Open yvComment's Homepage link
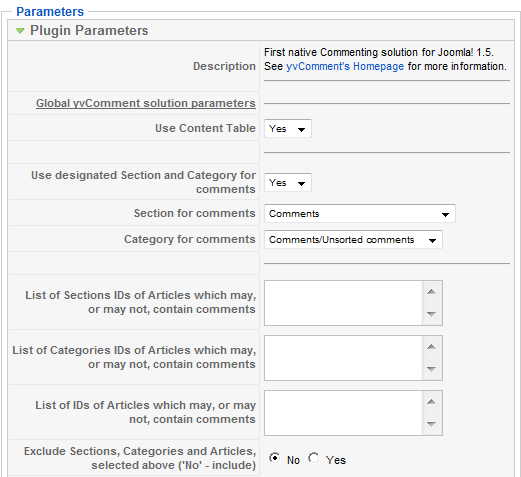This screenshot has width=521, height=477. (x=345, y=66)
